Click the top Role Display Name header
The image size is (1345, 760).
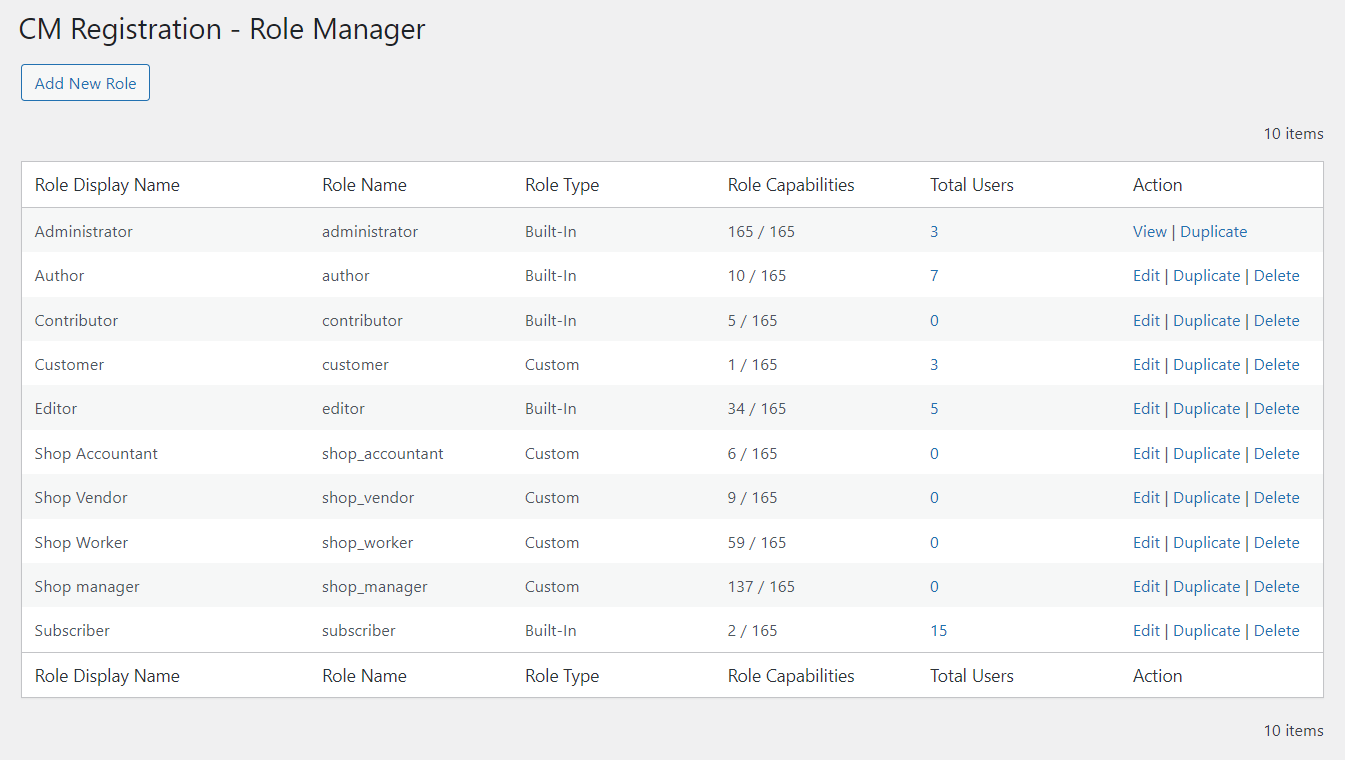pyautogui.click(x=107, y=185)
